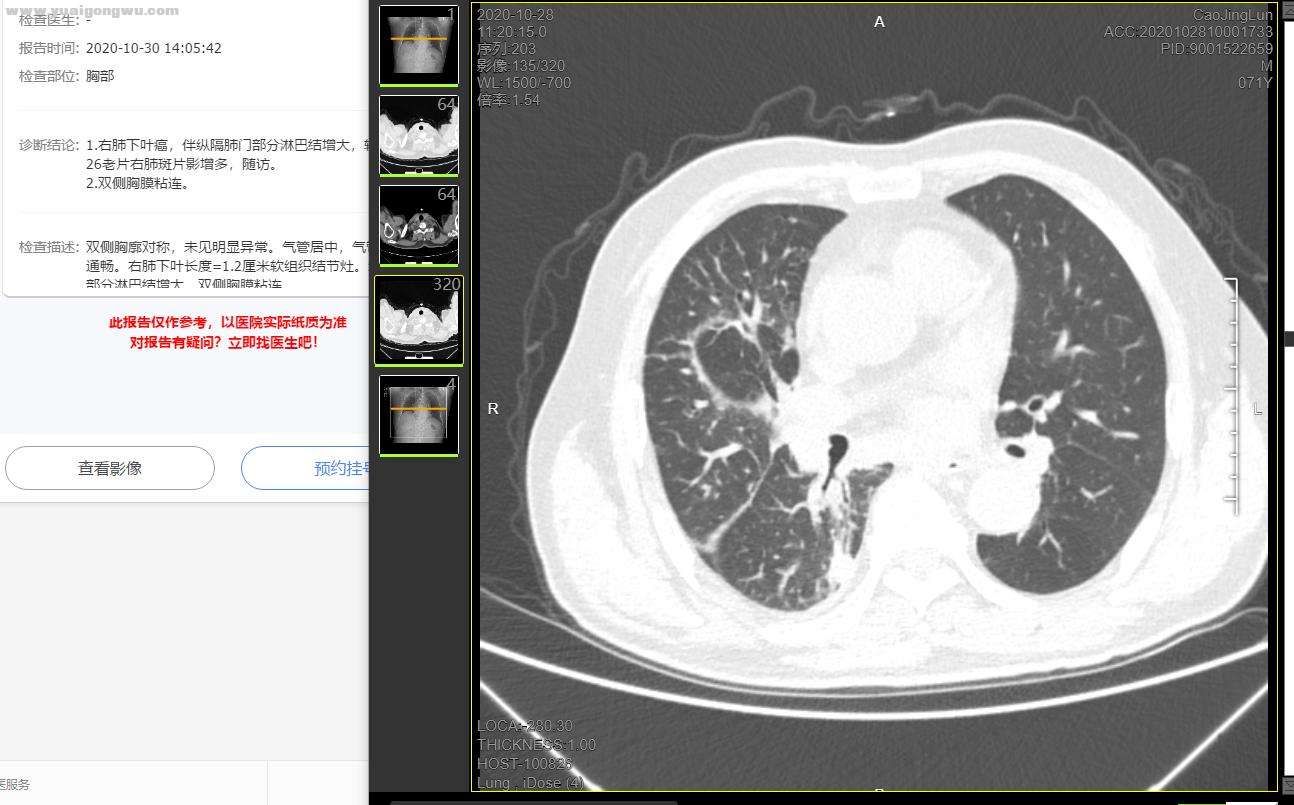Select the lung window thumbnail with count 64
1294x805 pixels.
(419, 135)
